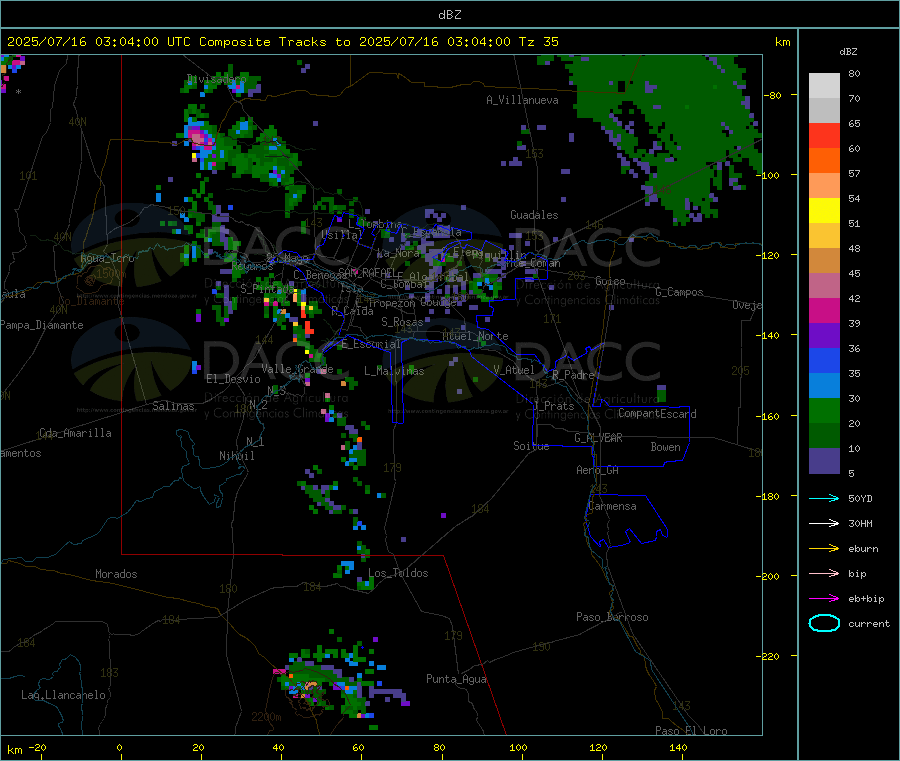Click the Valle_Grande location label
The height and width of the screenshot is (761, 900).
click(297, 369)
